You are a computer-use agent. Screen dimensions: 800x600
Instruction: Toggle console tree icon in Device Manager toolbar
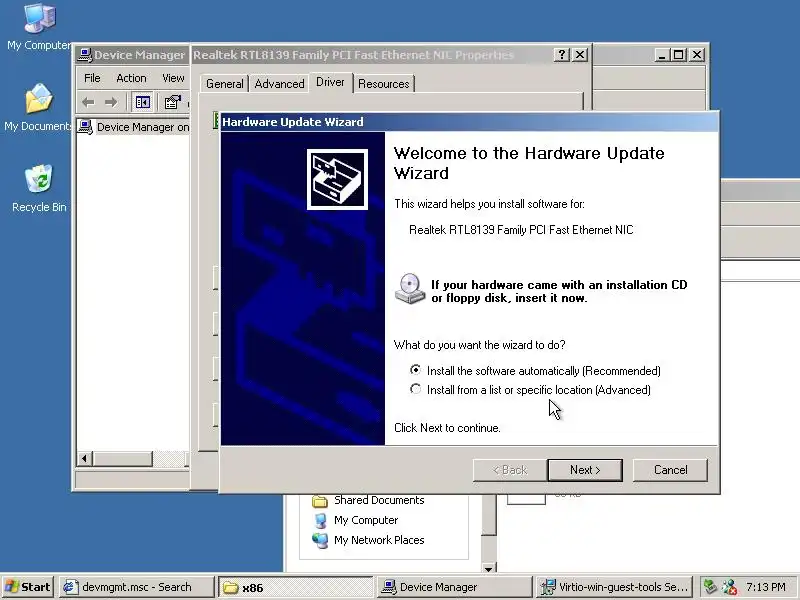coord(142,103)
